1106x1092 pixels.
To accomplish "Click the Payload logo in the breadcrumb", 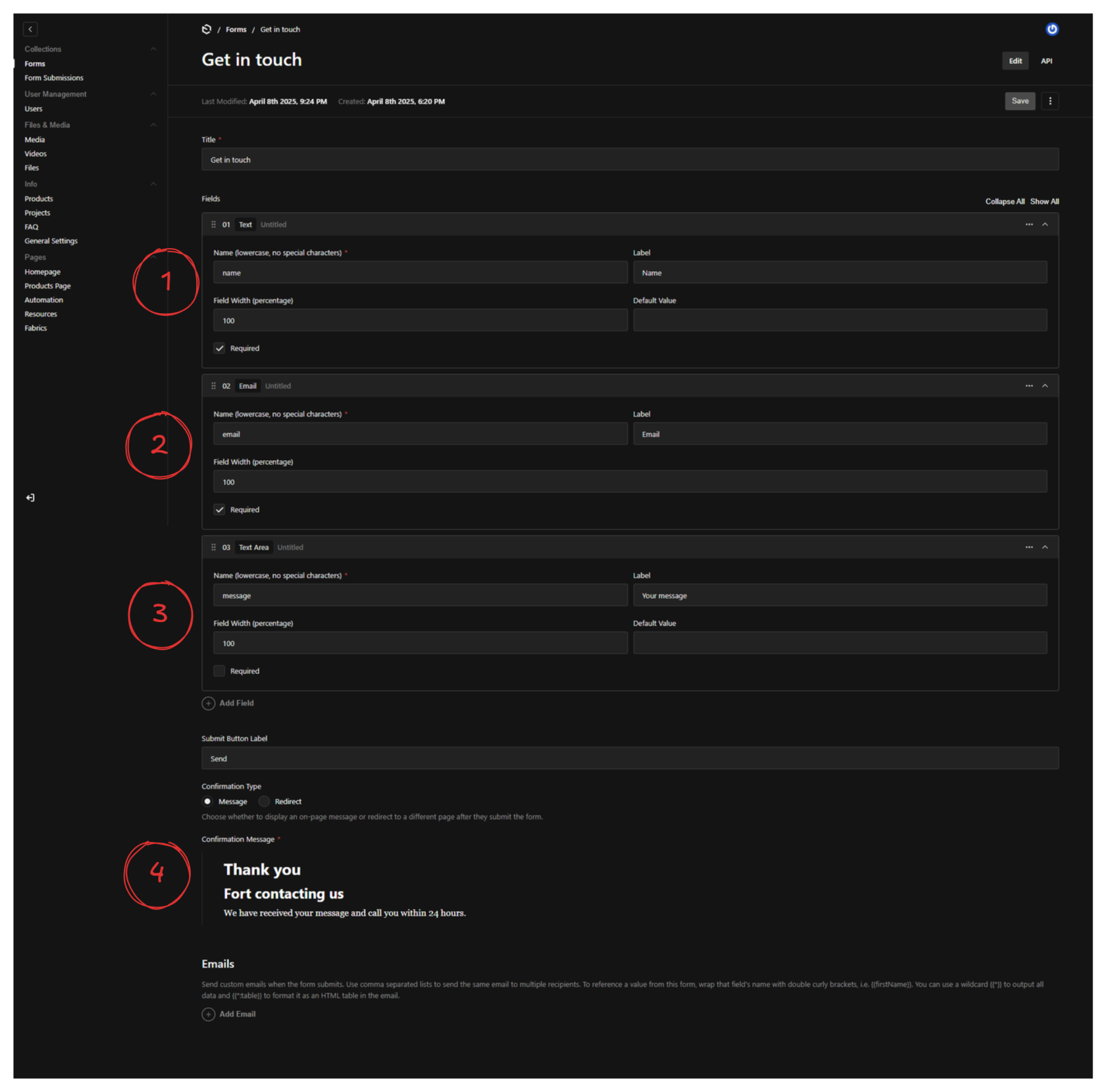I will [x=206, y=29].
